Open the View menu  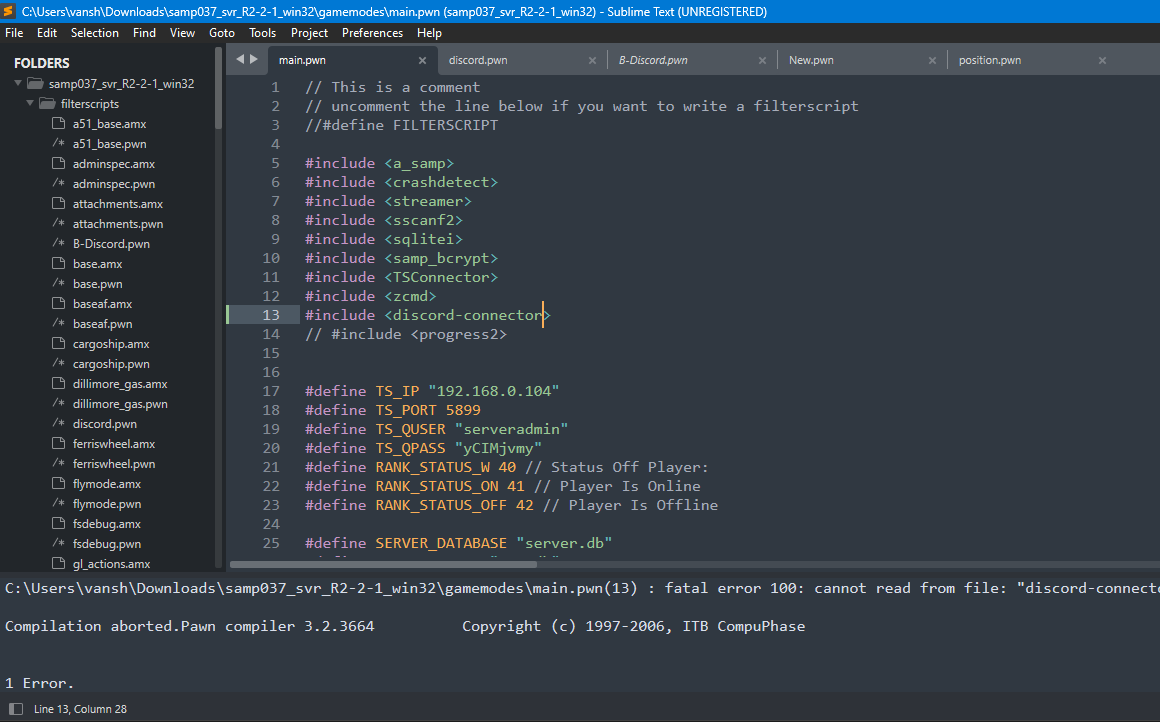point(182,33)
